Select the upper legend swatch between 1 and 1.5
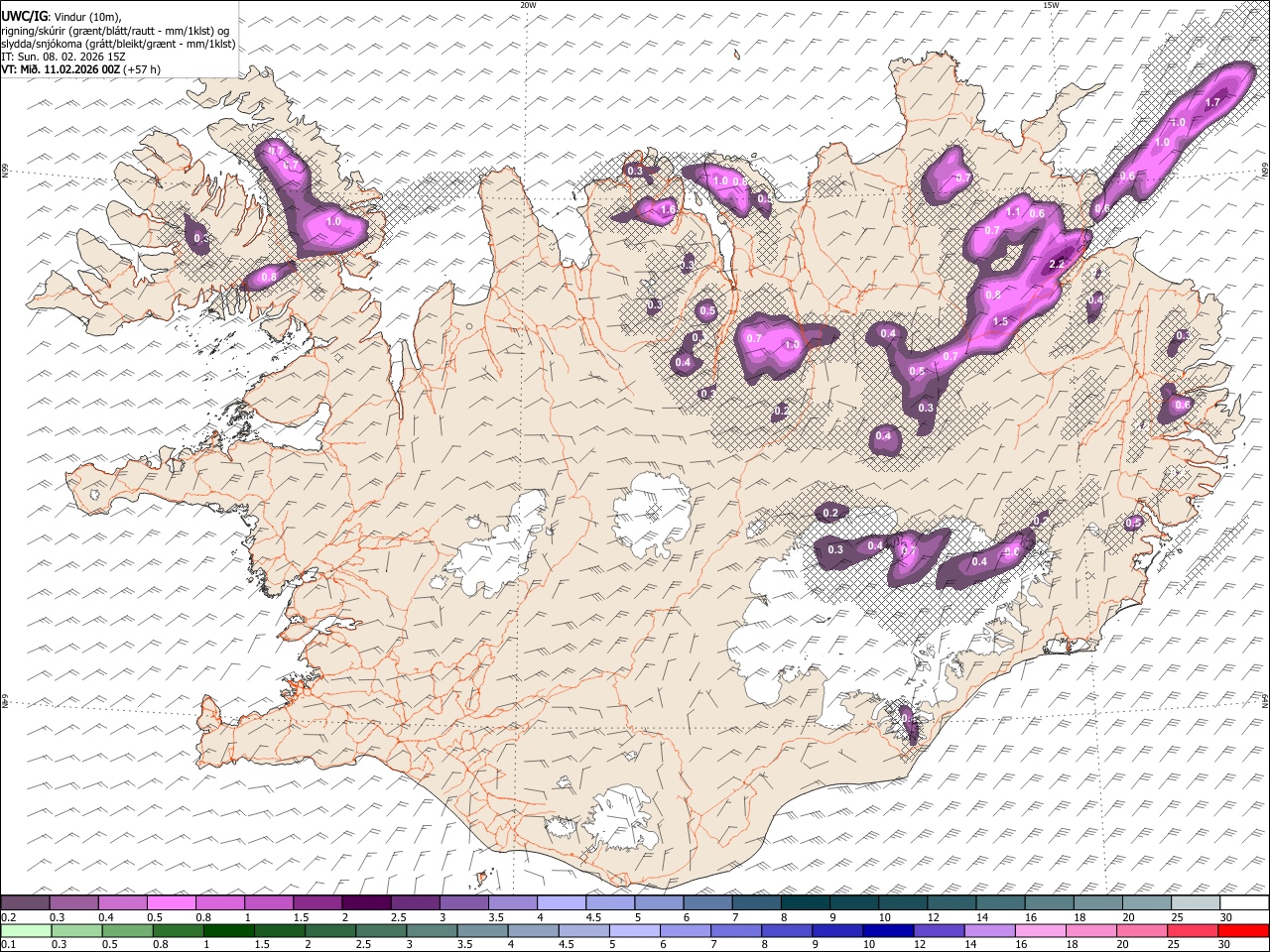 269,903
